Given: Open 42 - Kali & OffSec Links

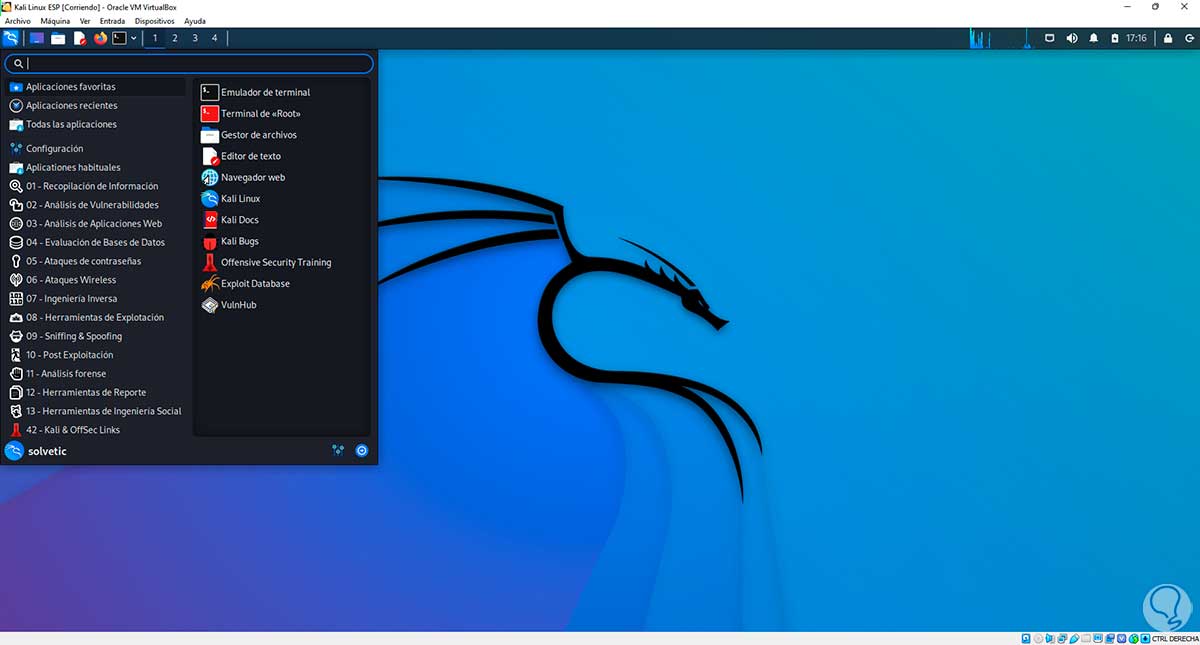Looking at the screenshot, I should coord(96,430).
